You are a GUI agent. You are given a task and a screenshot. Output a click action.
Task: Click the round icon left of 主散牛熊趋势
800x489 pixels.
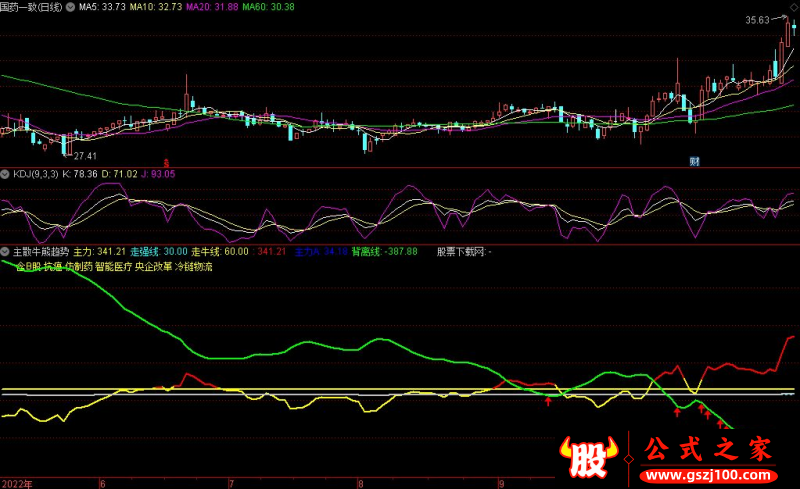(6, 251)
